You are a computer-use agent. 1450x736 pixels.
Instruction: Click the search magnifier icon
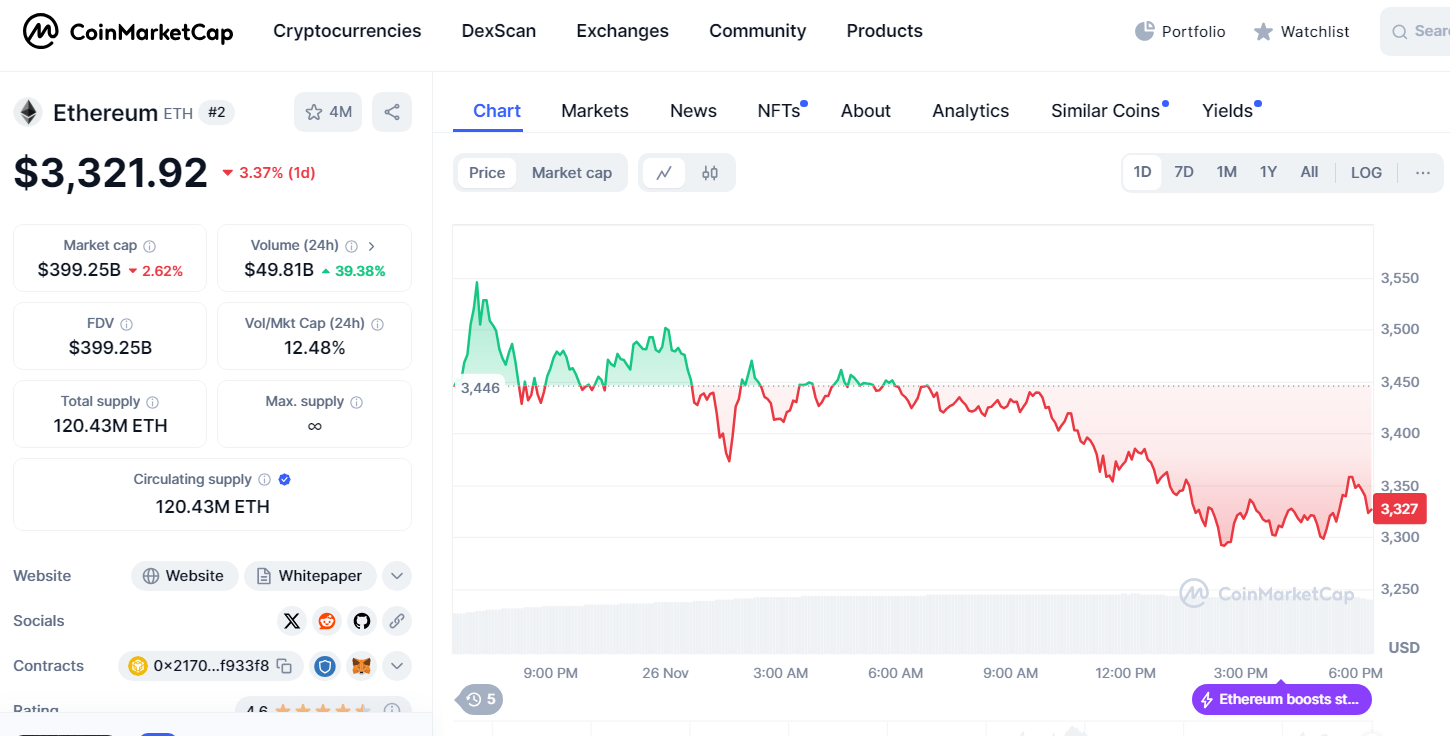(x=1399, y=32)
